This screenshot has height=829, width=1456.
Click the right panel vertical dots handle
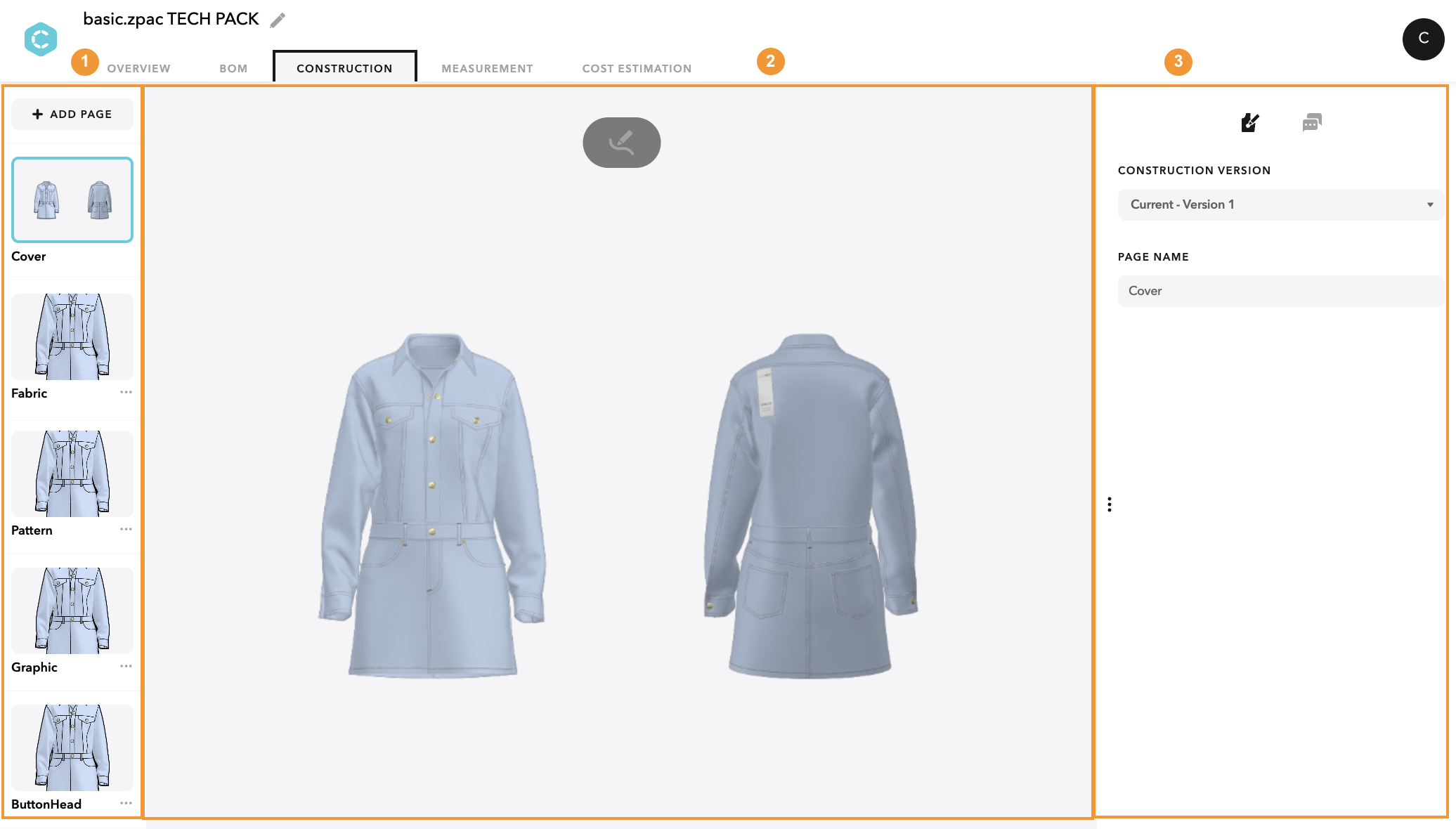tap(1110, 504)
